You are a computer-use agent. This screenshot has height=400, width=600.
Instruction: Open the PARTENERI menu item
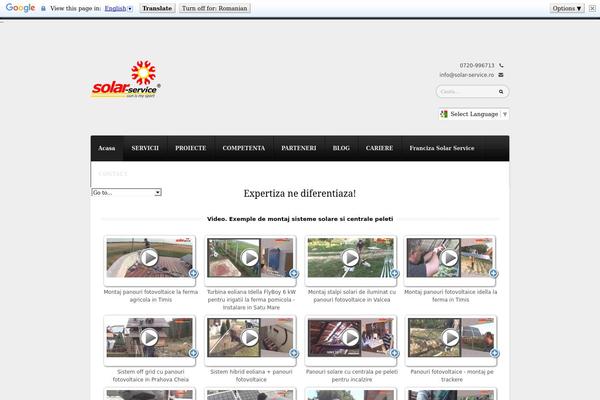[299, 148]
